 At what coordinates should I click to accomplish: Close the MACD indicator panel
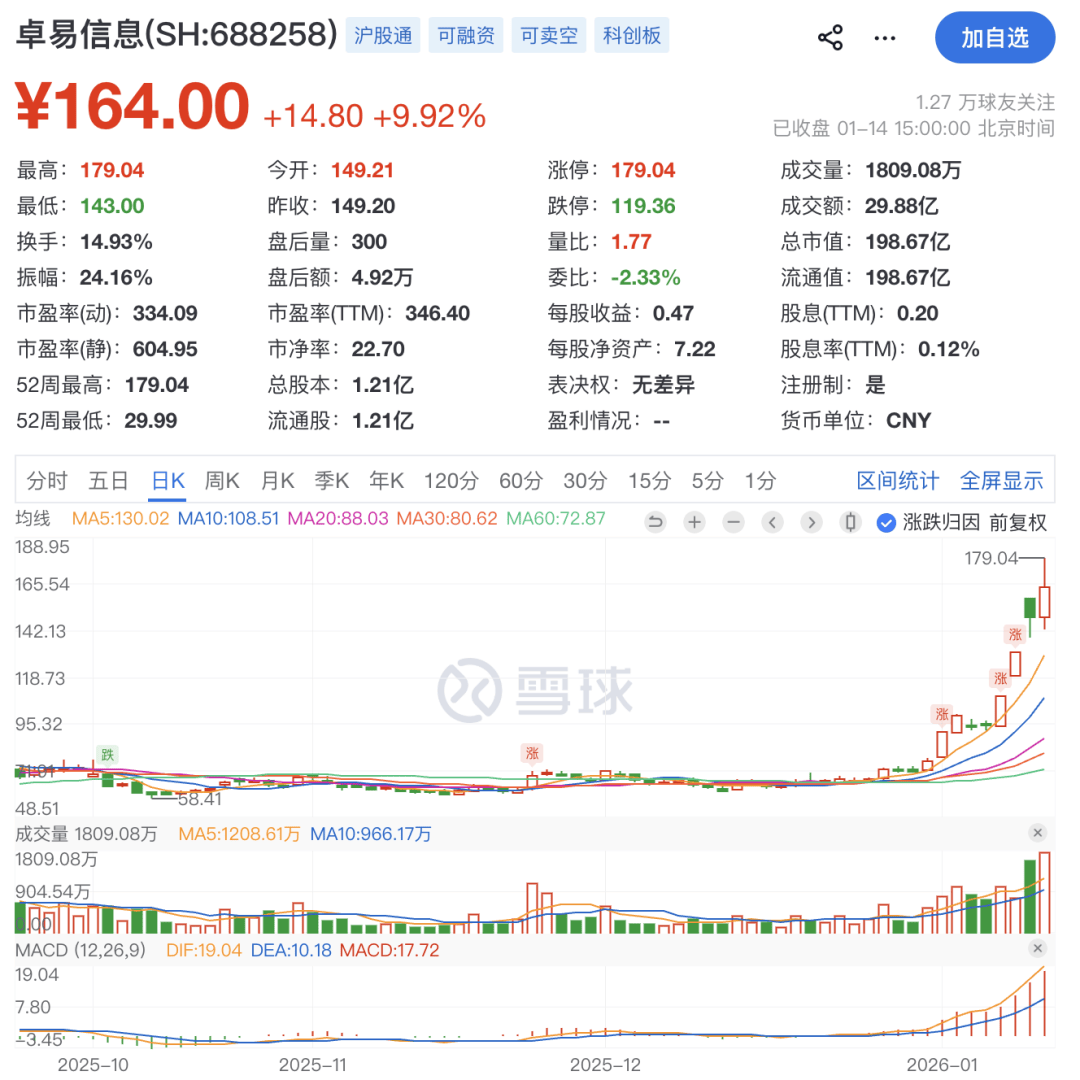tap(1038, 947)
